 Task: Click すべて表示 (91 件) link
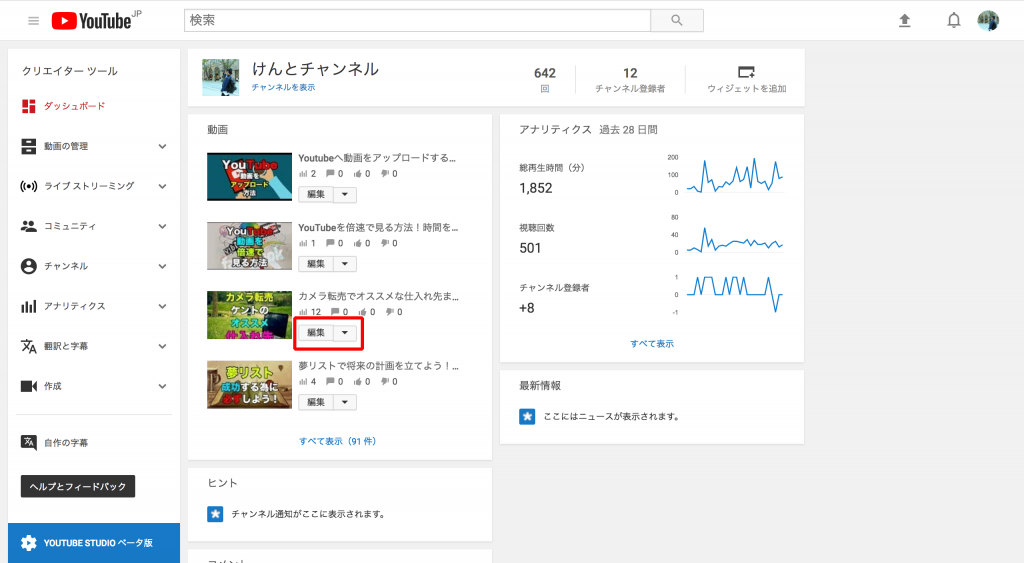point(338,442)
